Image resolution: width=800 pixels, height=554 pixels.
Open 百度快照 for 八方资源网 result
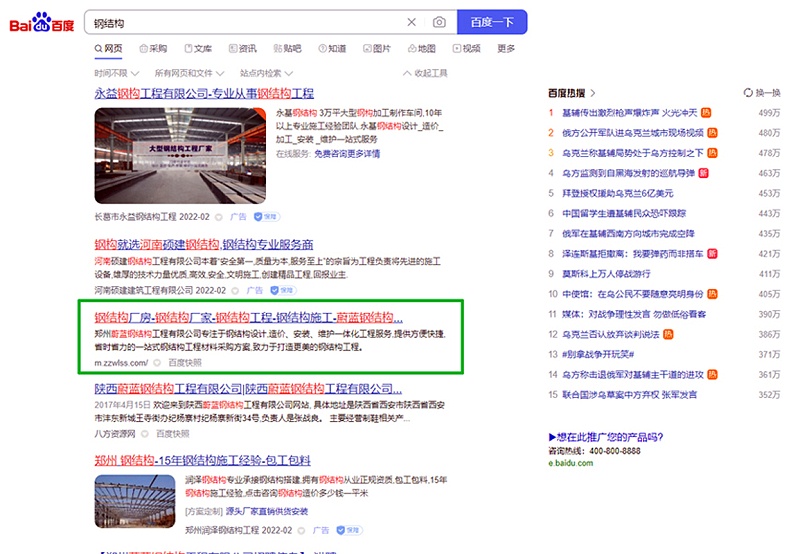click(x=172, y=434)
